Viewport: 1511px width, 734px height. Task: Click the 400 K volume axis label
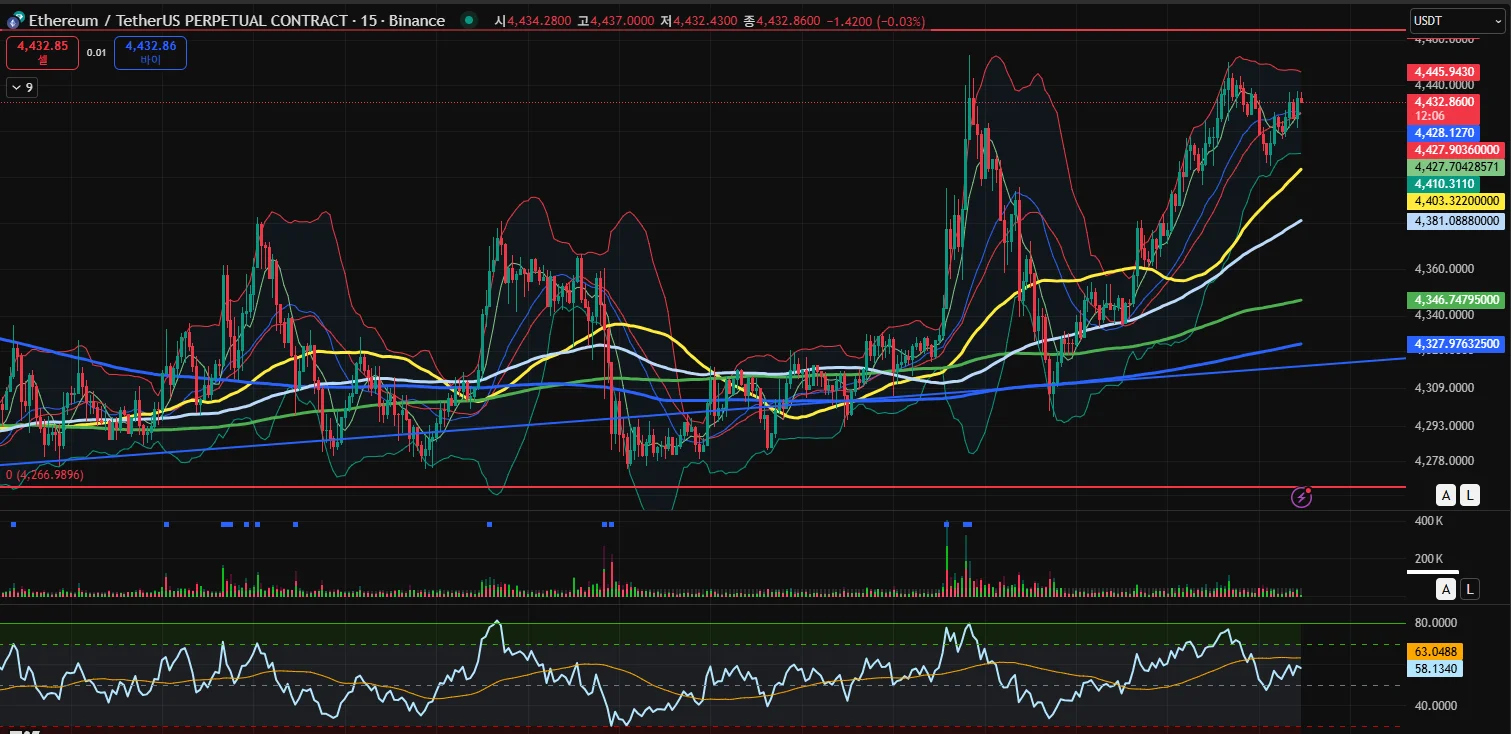click(x=1429, y=521)
